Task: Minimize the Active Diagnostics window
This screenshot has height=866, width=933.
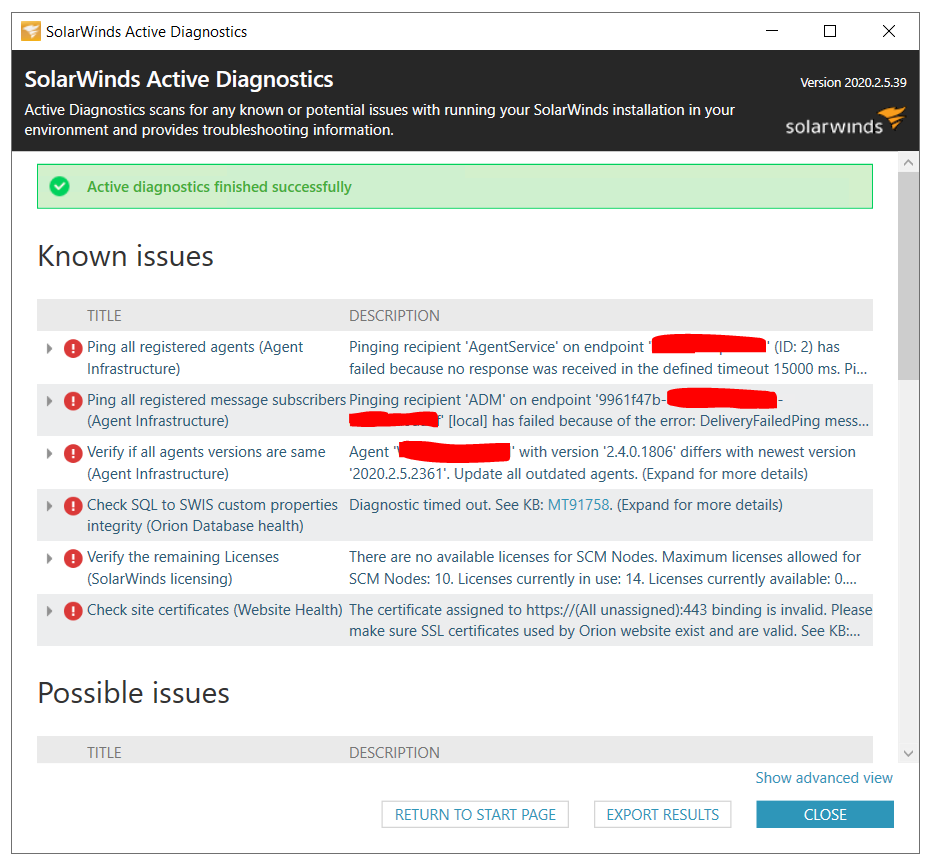Action: click(772, 31)
